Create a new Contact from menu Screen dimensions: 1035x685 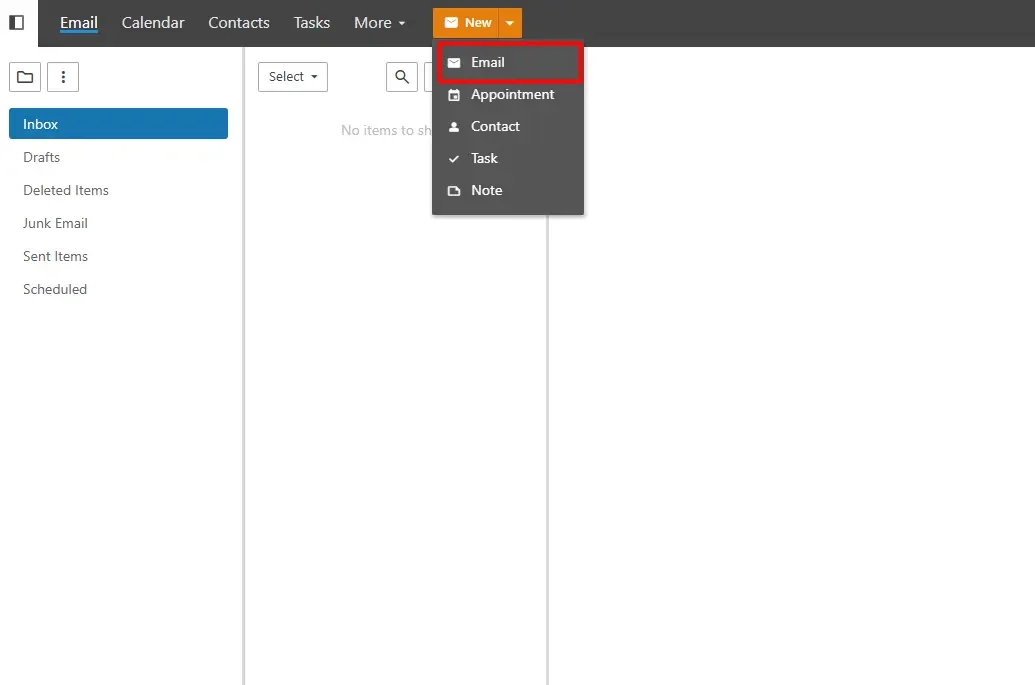coord(495,126)
